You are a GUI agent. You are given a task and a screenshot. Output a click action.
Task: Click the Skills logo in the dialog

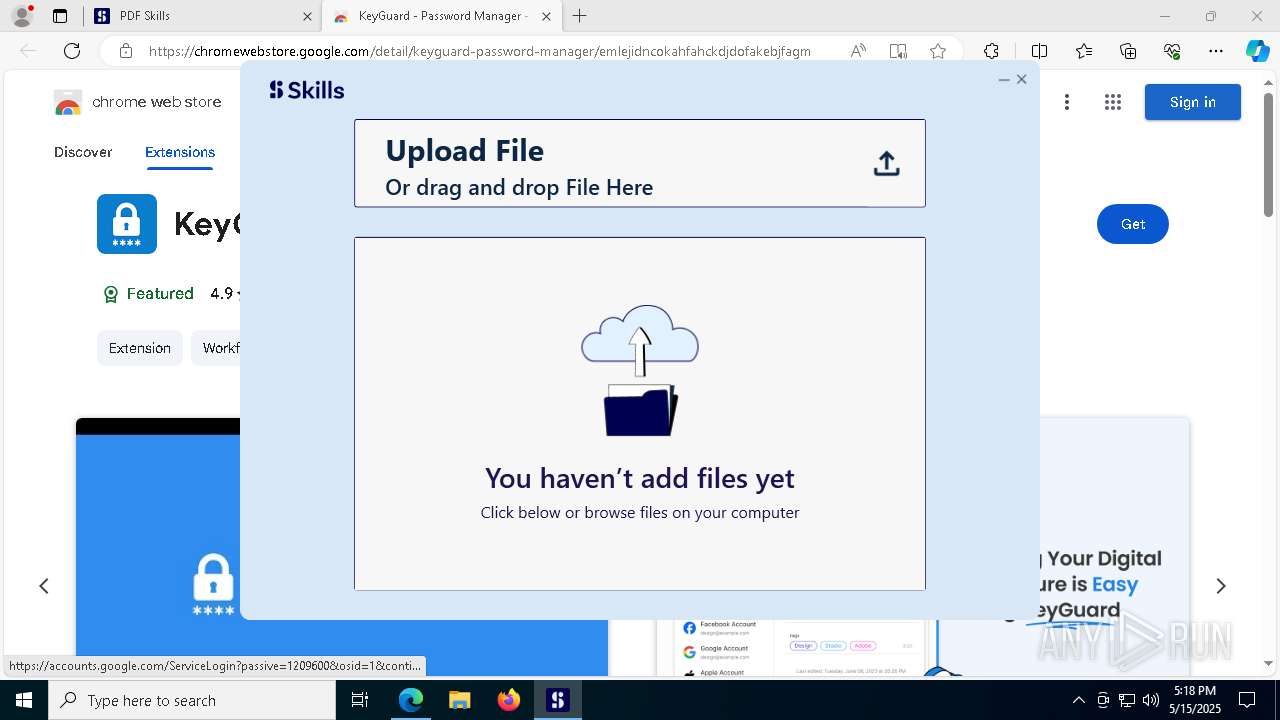click(x=307, y=90)
